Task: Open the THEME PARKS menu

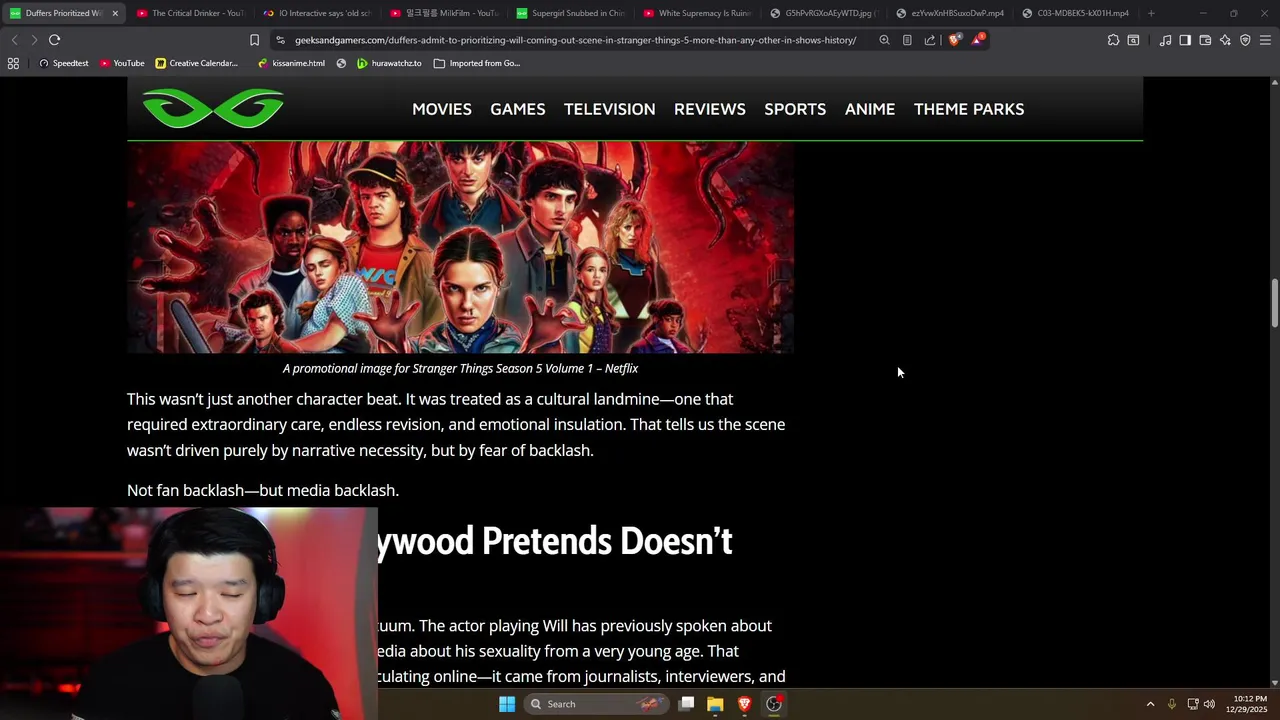Action: [x=969, y=109]
